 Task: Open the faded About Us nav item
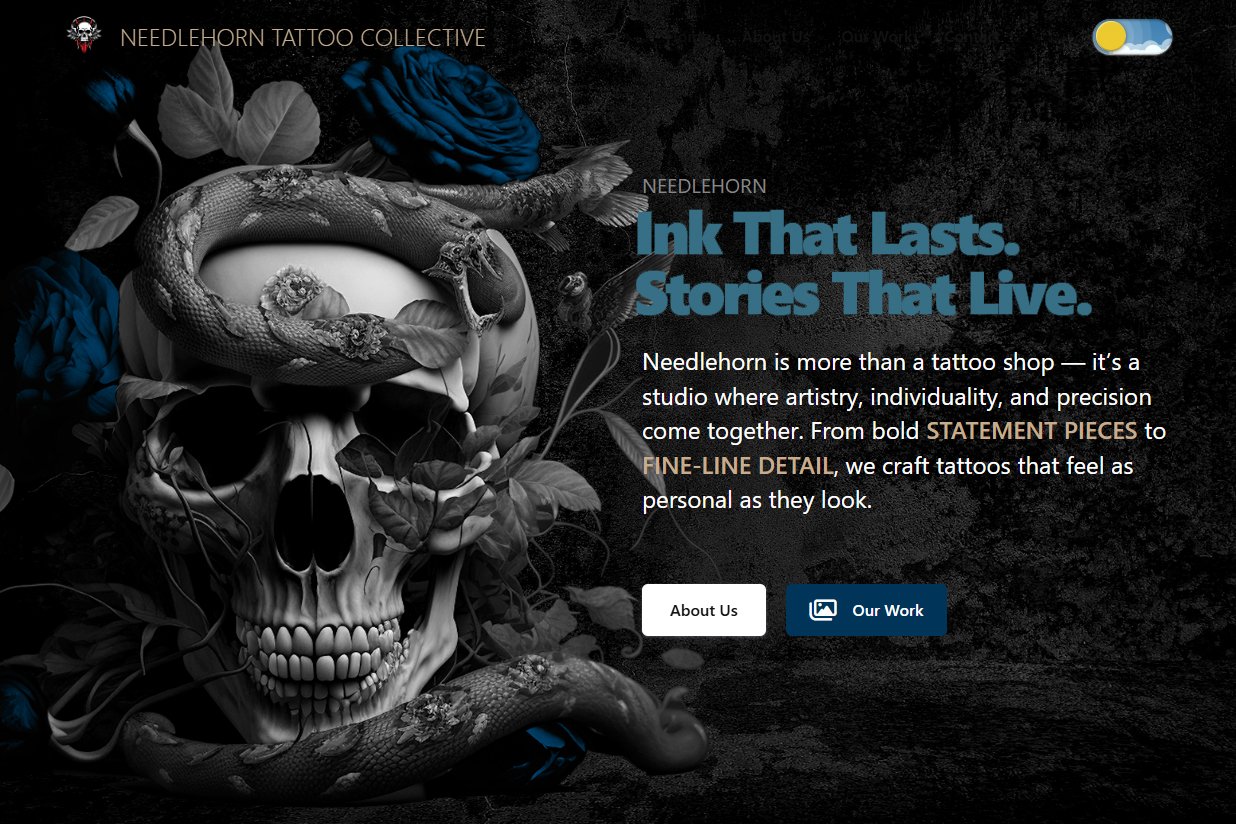(x=776, y=37)
